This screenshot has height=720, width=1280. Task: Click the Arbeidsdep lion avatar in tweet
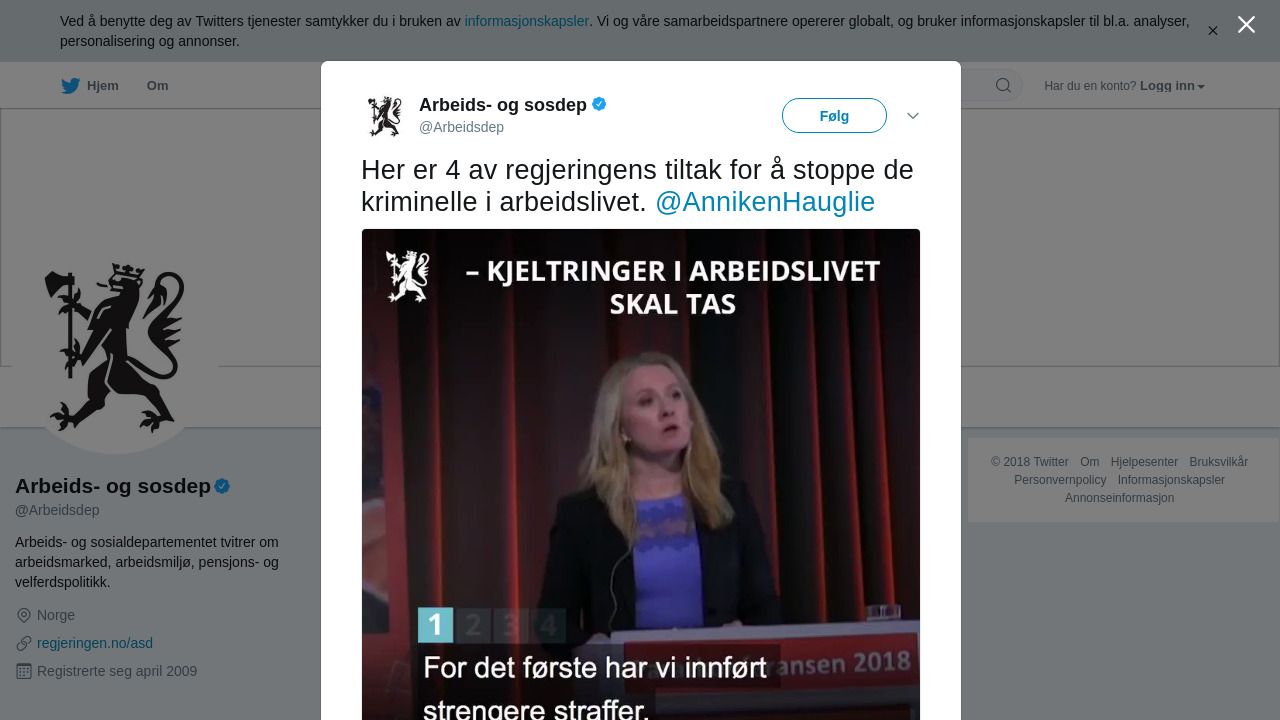click(x=385, y=116)
